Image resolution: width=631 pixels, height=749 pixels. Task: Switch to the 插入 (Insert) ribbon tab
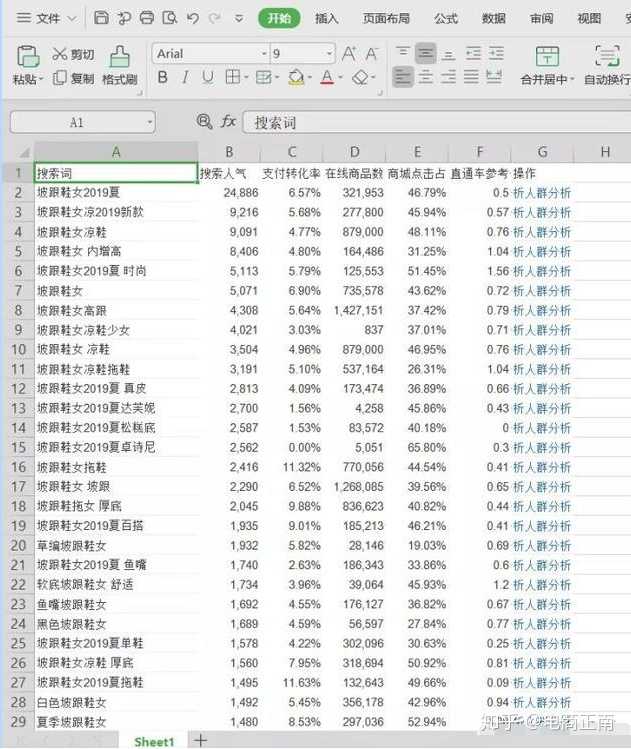click(x=326, y=18)
